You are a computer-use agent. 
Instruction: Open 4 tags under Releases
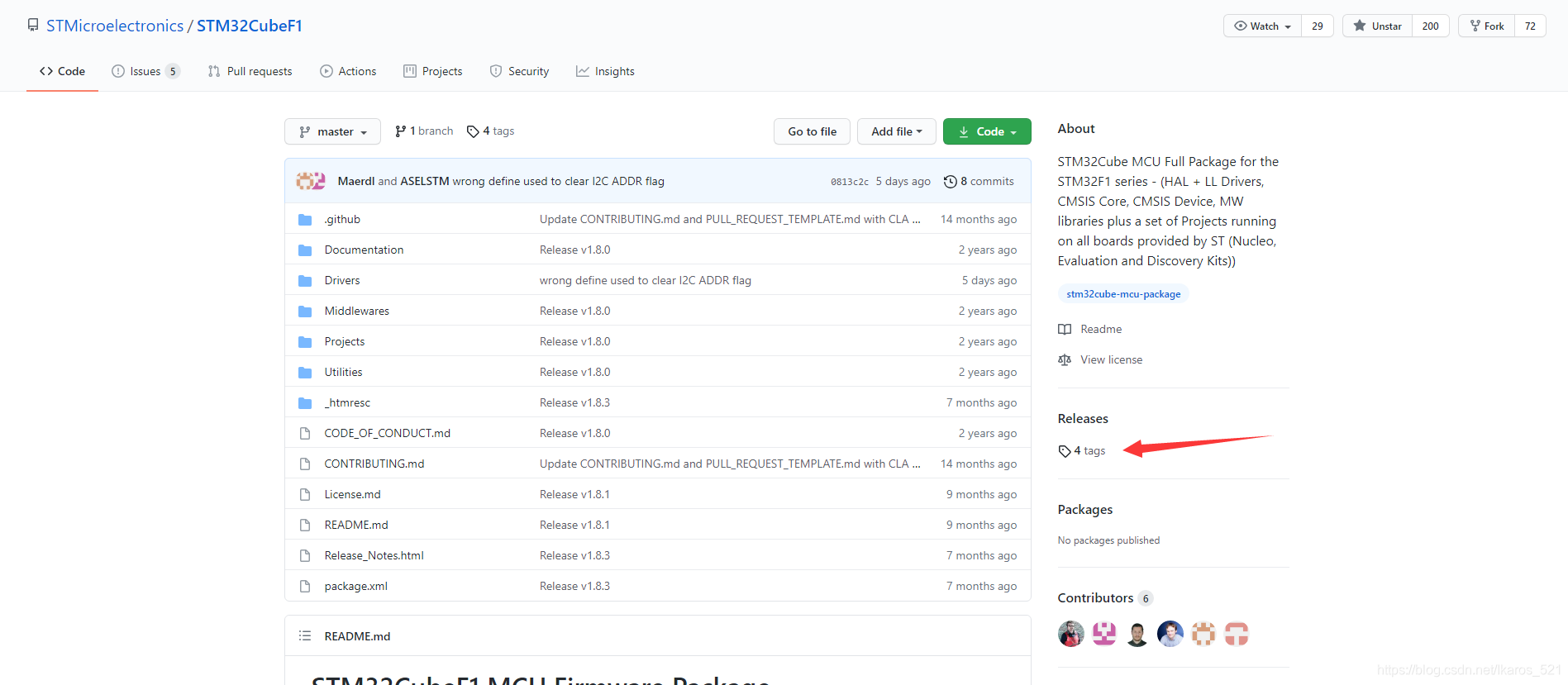(1082, 450)
